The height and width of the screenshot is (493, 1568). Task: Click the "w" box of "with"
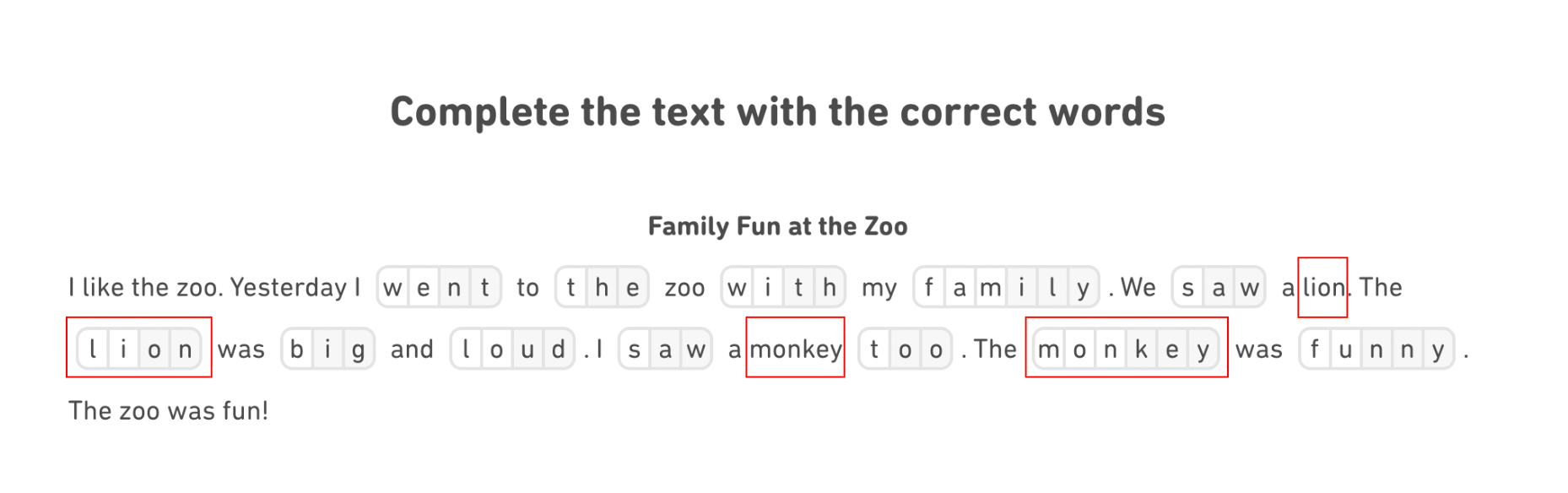[x=737, y=288]
